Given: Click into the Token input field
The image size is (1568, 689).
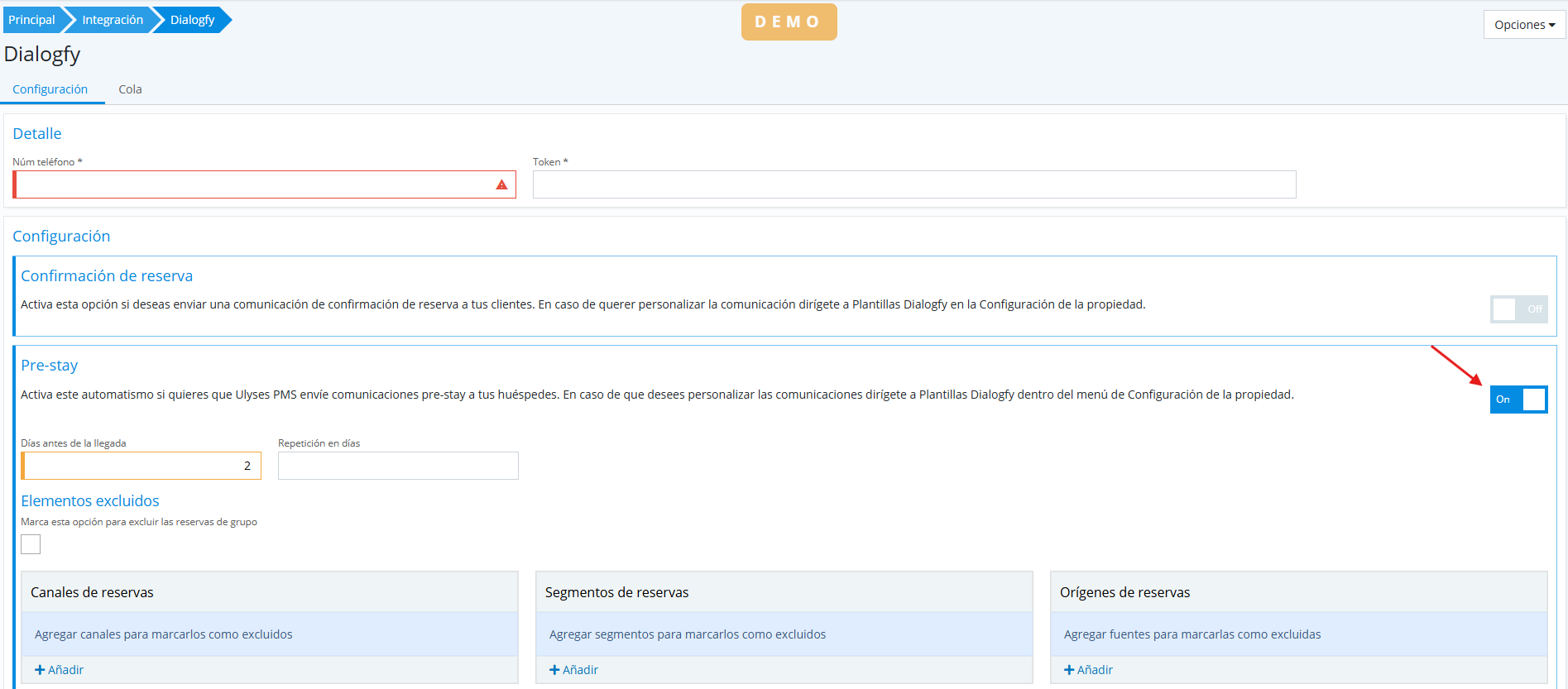Looking at the screenshot, I should click(913, 185).
